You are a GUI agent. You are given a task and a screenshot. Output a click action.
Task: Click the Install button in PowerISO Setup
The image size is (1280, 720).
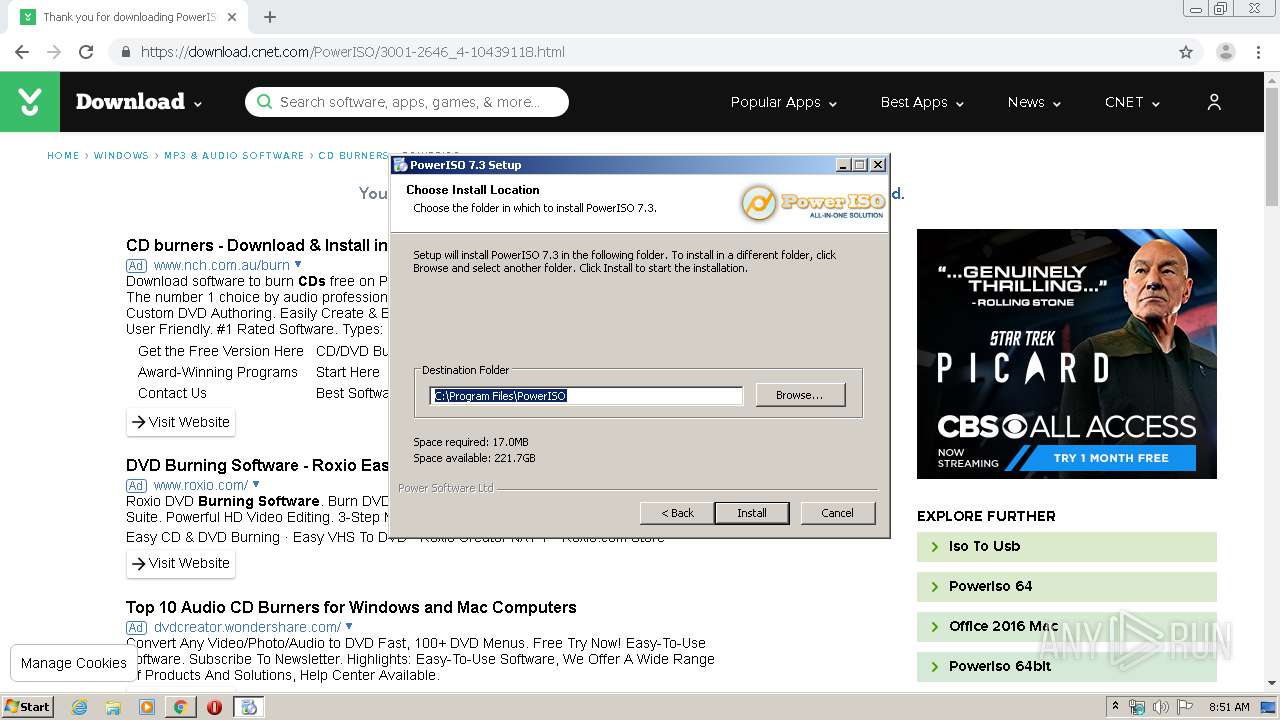click(x=752, y=513)
